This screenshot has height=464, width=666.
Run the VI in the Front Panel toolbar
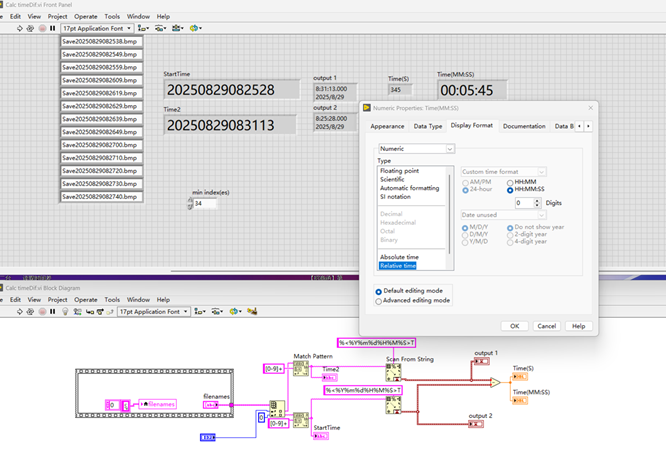tap(20, 28)
